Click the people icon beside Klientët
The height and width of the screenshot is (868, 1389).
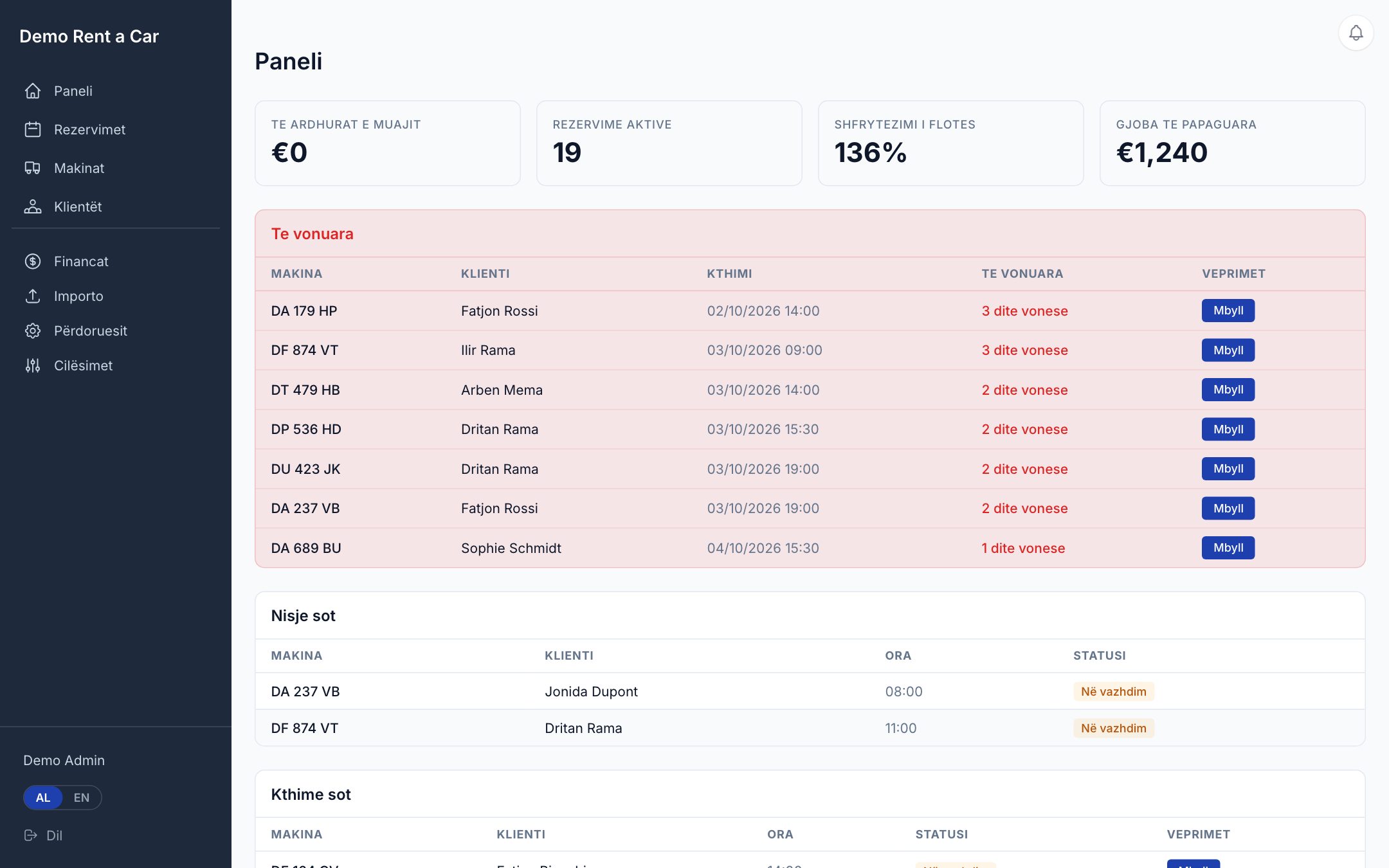pos(33,206)
